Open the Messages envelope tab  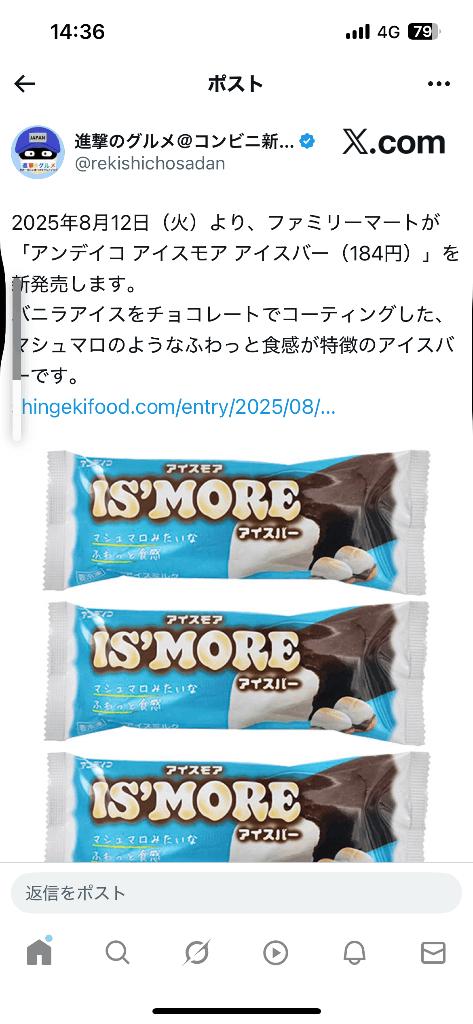coord(433,953)
